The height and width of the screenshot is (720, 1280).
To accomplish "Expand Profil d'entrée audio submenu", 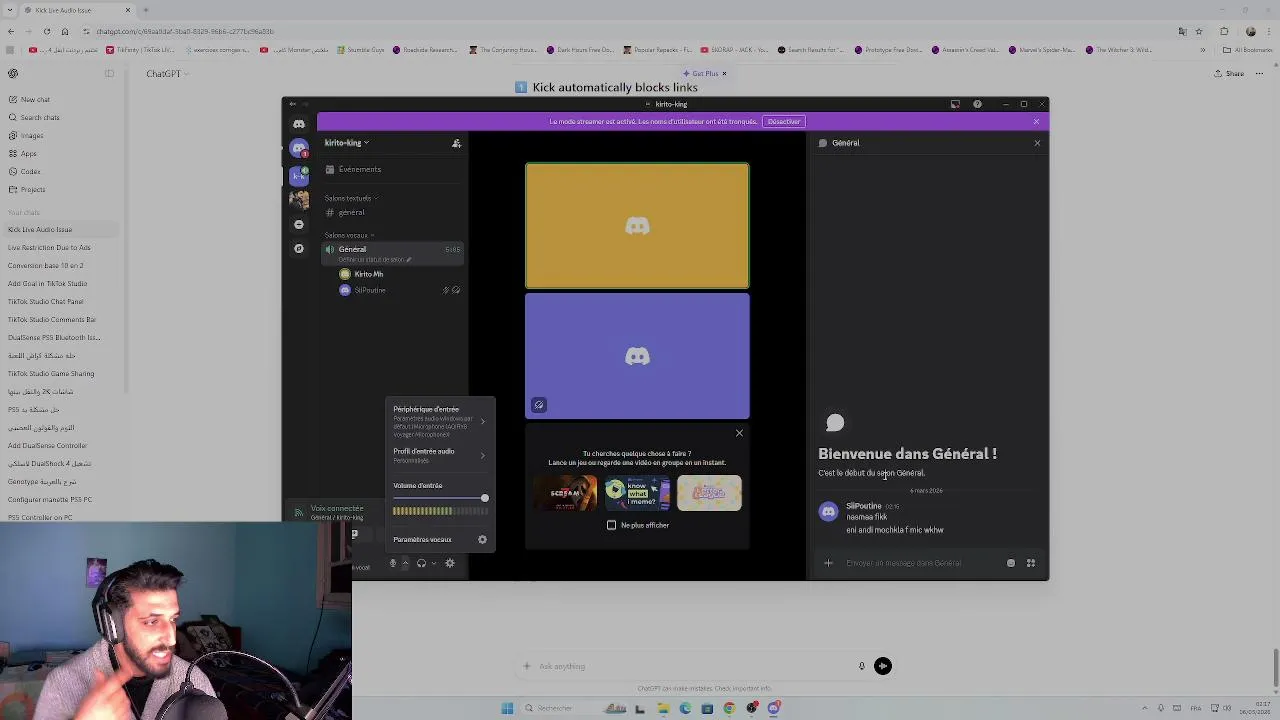I will (x=439, y=455).
